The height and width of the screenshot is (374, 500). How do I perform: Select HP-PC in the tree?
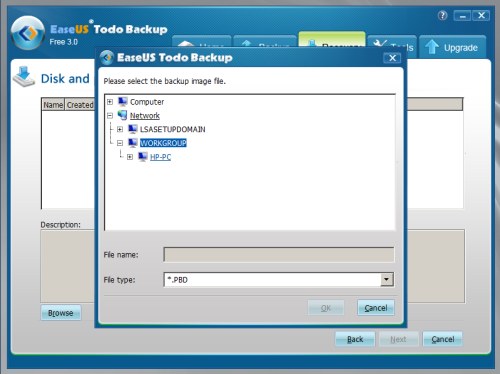coord(160,157)
